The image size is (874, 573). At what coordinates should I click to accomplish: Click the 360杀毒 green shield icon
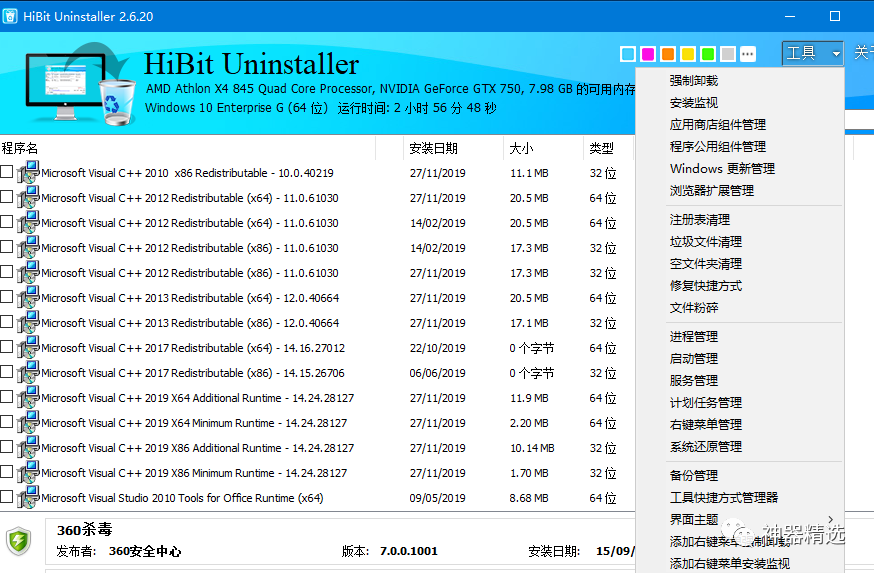[19, 541]
